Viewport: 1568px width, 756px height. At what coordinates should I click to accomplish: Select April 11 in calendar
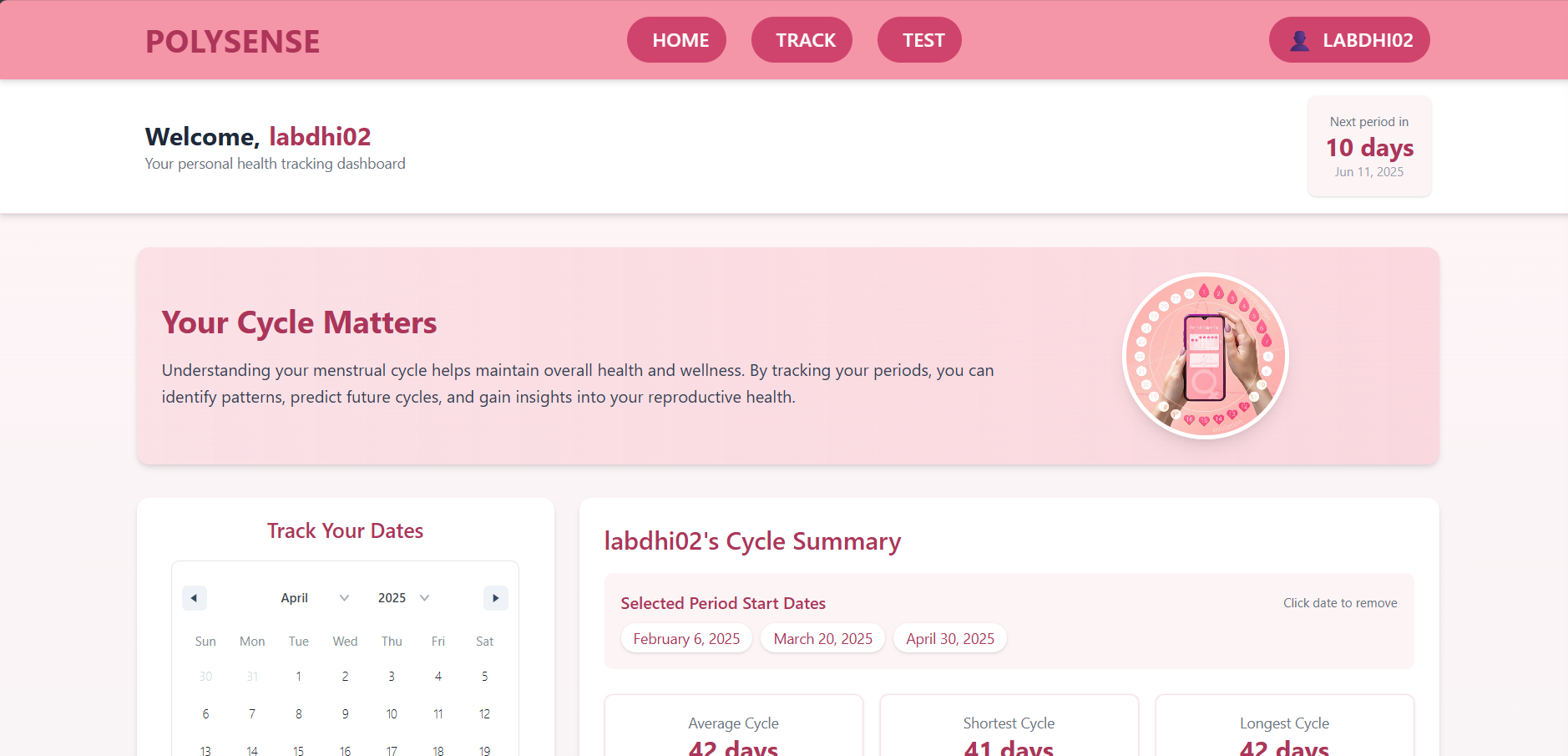click(438, 714)
